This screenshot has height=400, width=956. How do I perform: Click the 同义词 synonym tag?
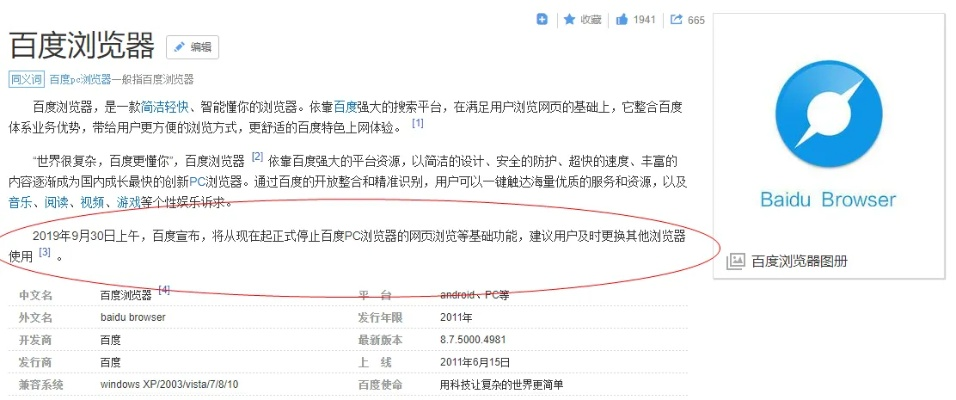coord(26,79)
